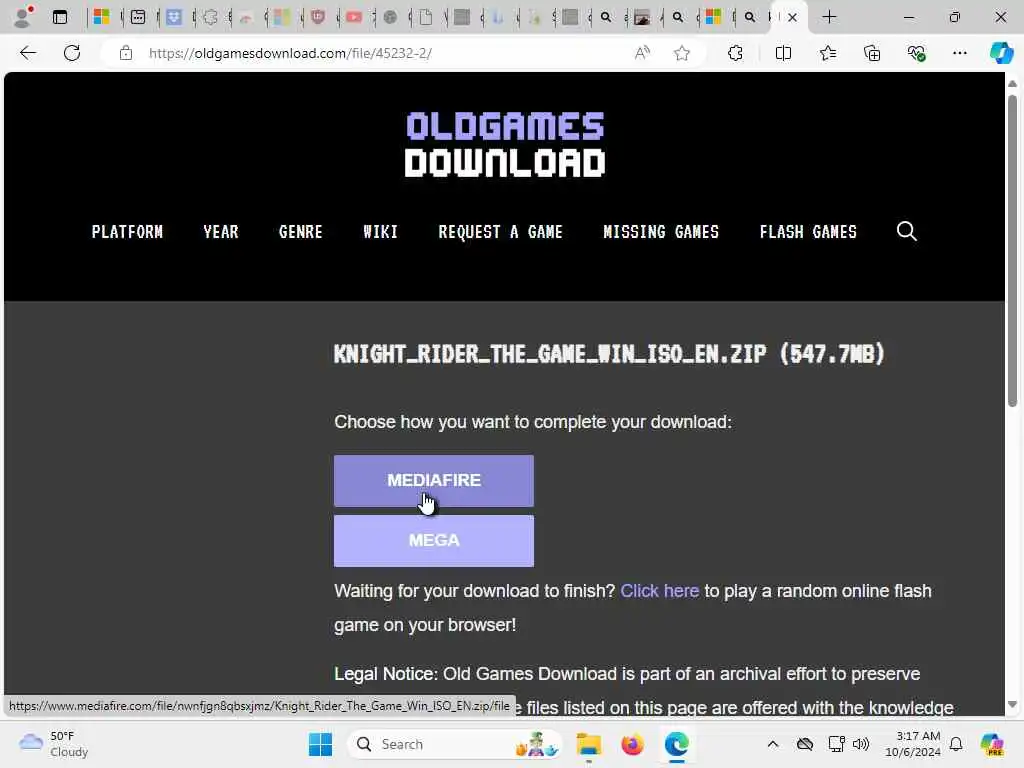The width and height of the screenshot is (1024, 768).
Task: Open a new browser tab
Action: click(829, 17)
